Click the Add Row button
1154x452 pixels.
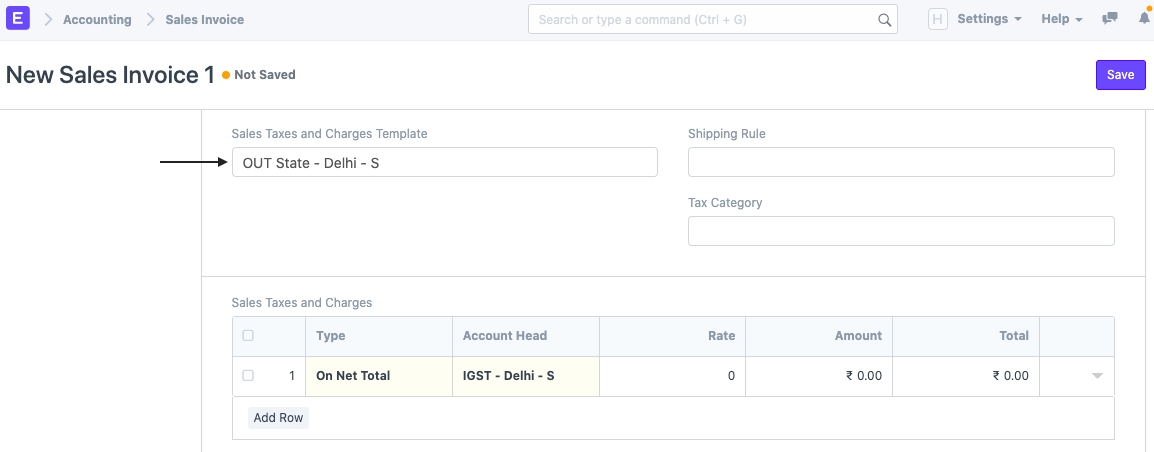278,418
